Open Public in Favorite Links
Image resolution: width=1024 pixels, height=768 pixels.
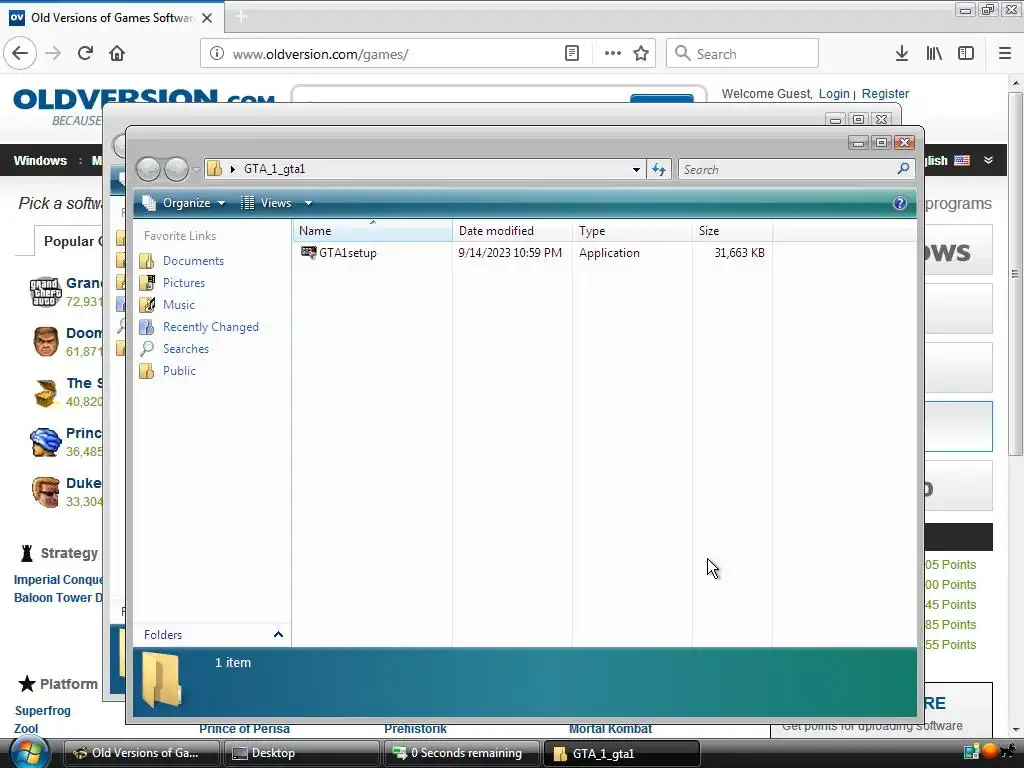point(179,371)
